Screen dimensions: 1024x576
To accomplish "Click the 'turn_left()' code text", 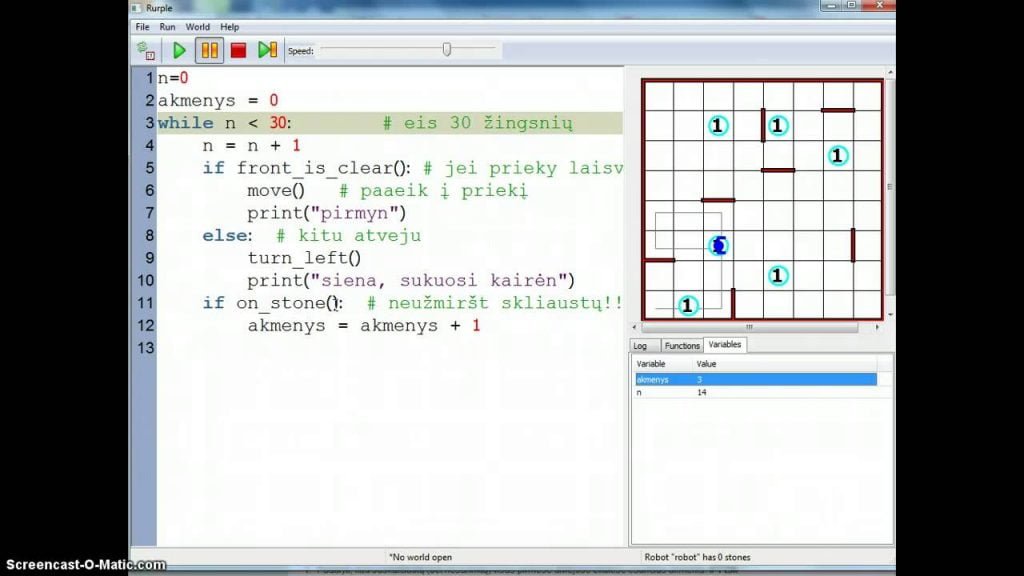I will (x=304, y=258).
